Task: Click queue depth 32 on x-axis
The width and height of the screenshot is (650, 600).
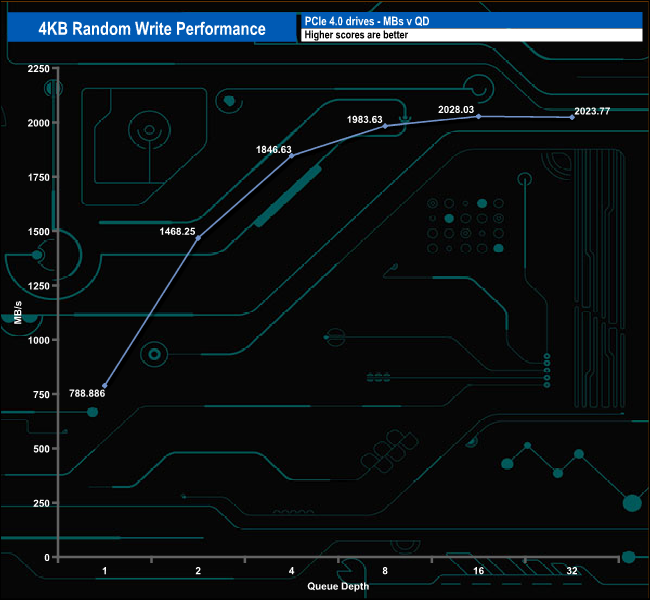Action: (571, 571)
